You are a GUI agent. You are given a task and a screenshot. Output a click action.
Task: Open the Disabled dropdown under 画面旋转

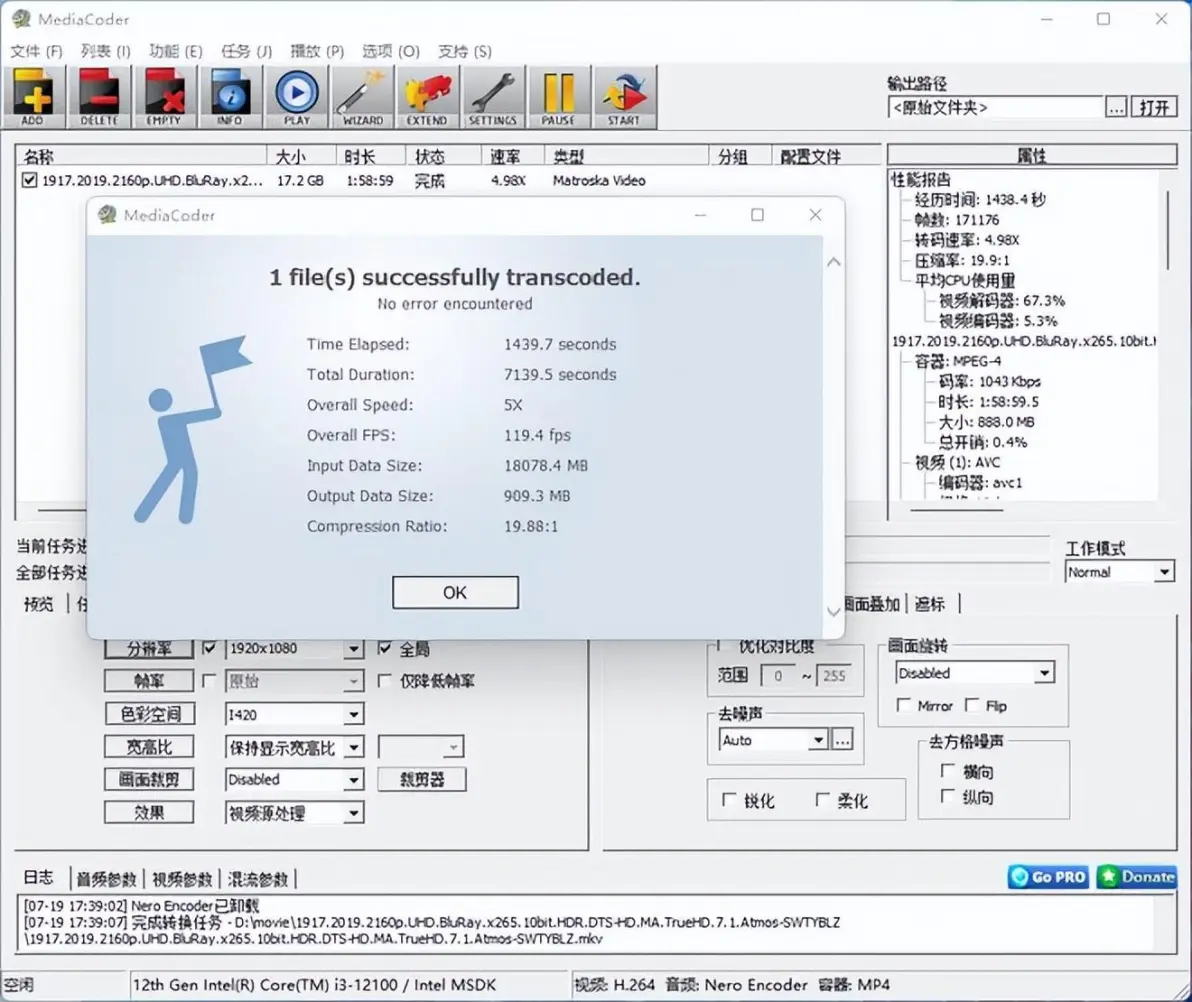tap(1045, 673)
